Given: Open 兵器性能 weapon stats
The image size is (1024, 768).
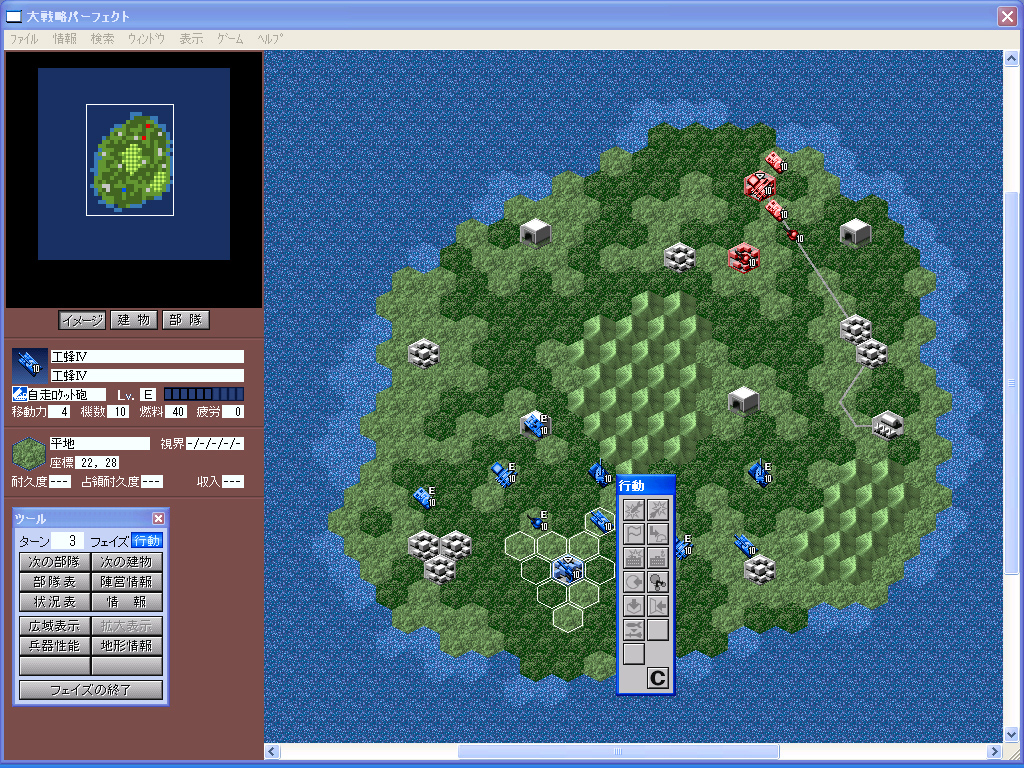Looking at the screenshot, I should tap(54, 646).
